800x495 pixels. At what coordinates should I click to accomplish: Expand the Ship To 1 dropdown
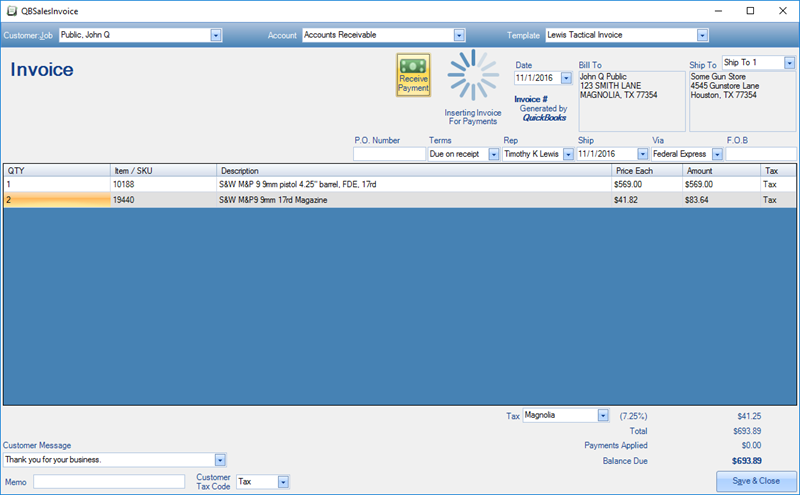pos(789,63)
